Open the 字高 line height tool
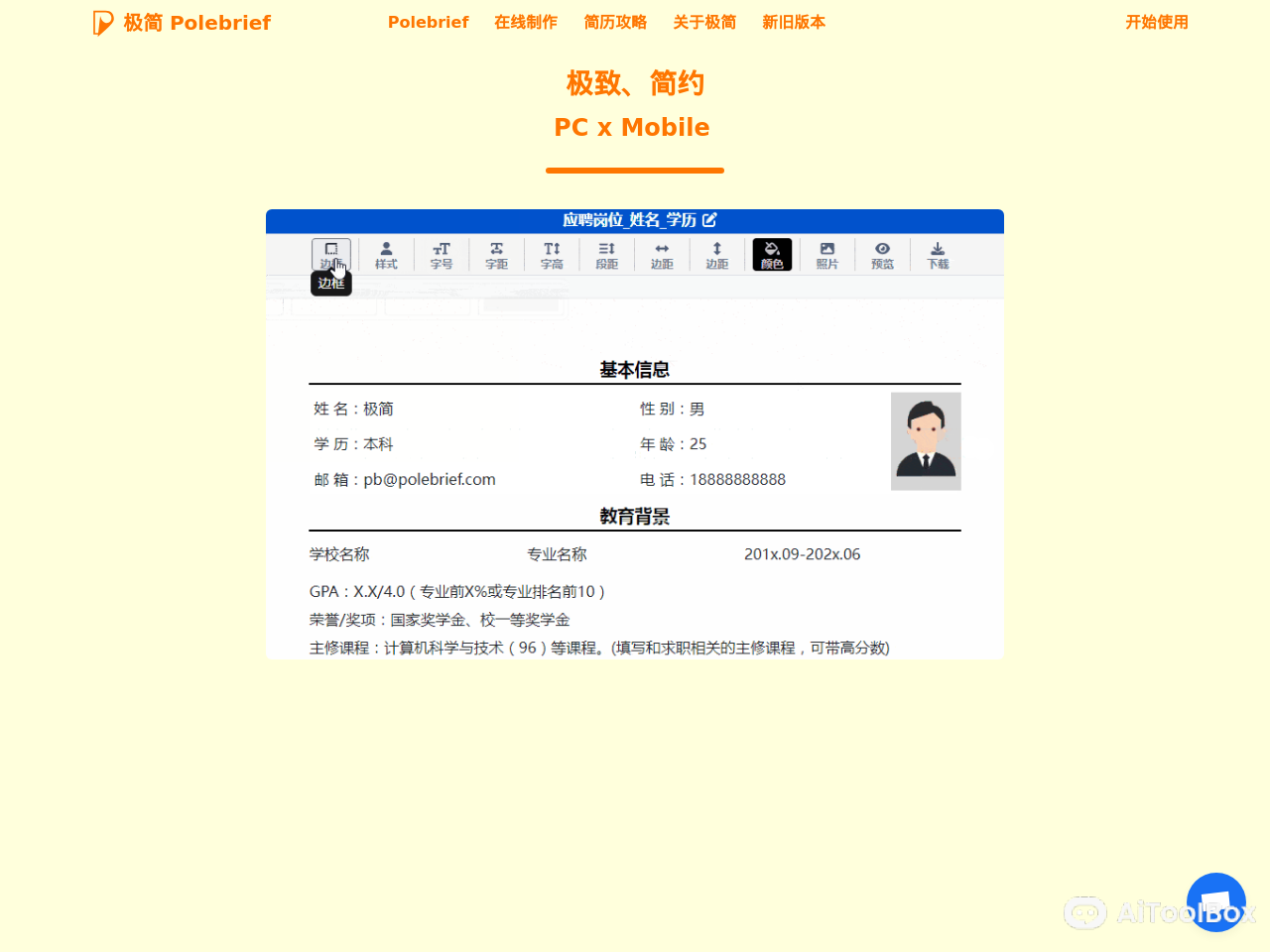This screenshot has height=952, width=1270. 552,254
